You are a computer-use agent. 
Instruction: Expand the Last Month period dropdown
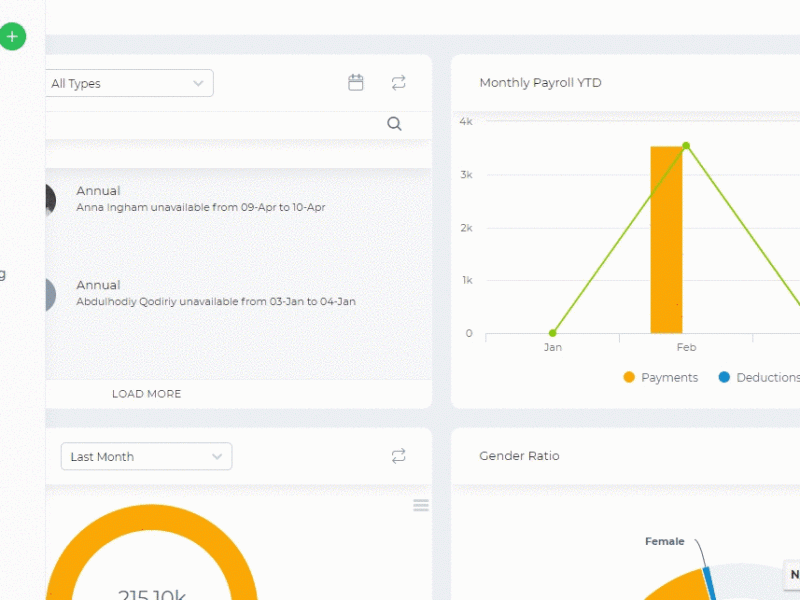coord(146,456)
